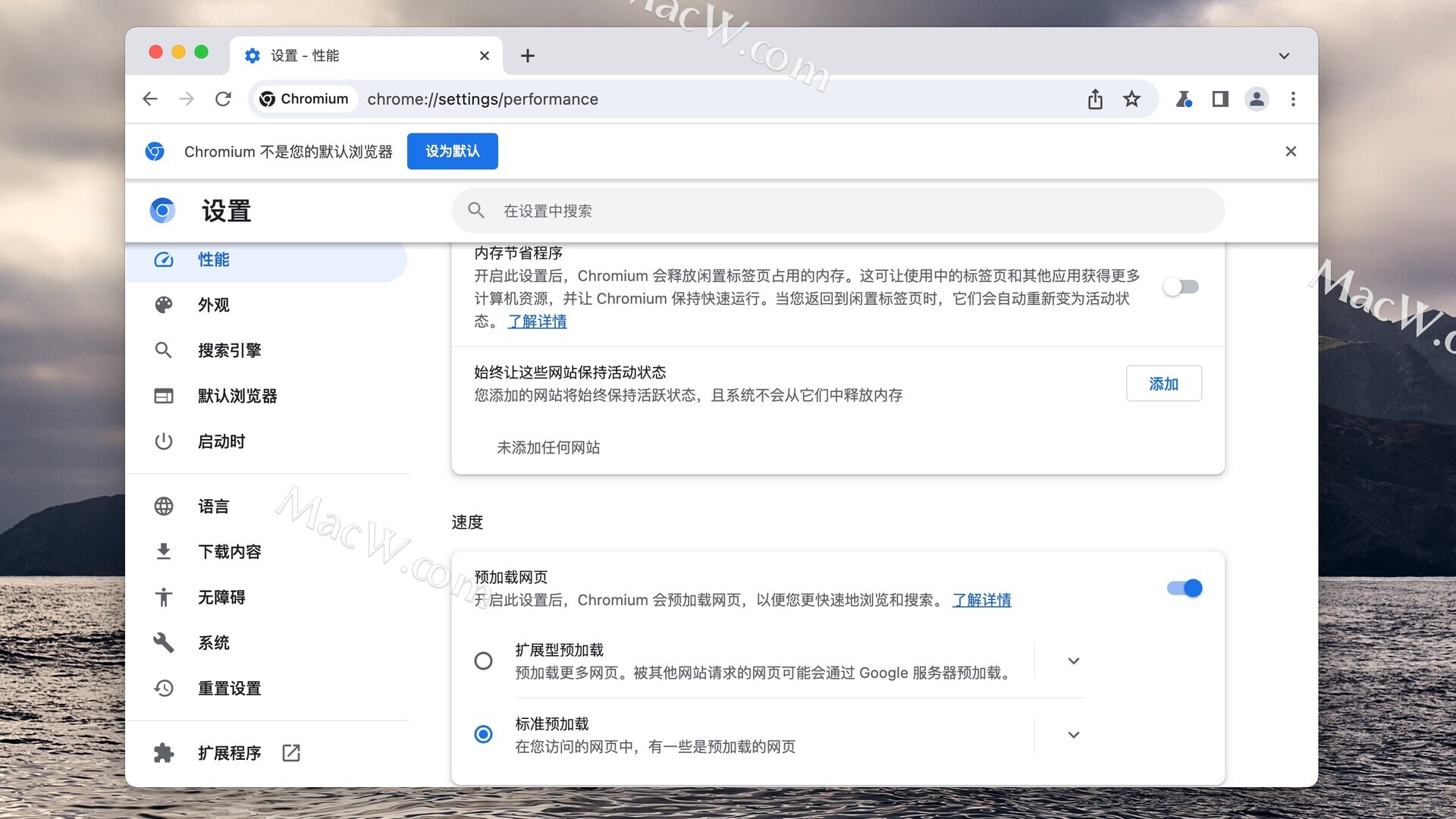Open the share page icon in address bar
This screenshot has height=819, width=1456.
(x=1095, y=99)
